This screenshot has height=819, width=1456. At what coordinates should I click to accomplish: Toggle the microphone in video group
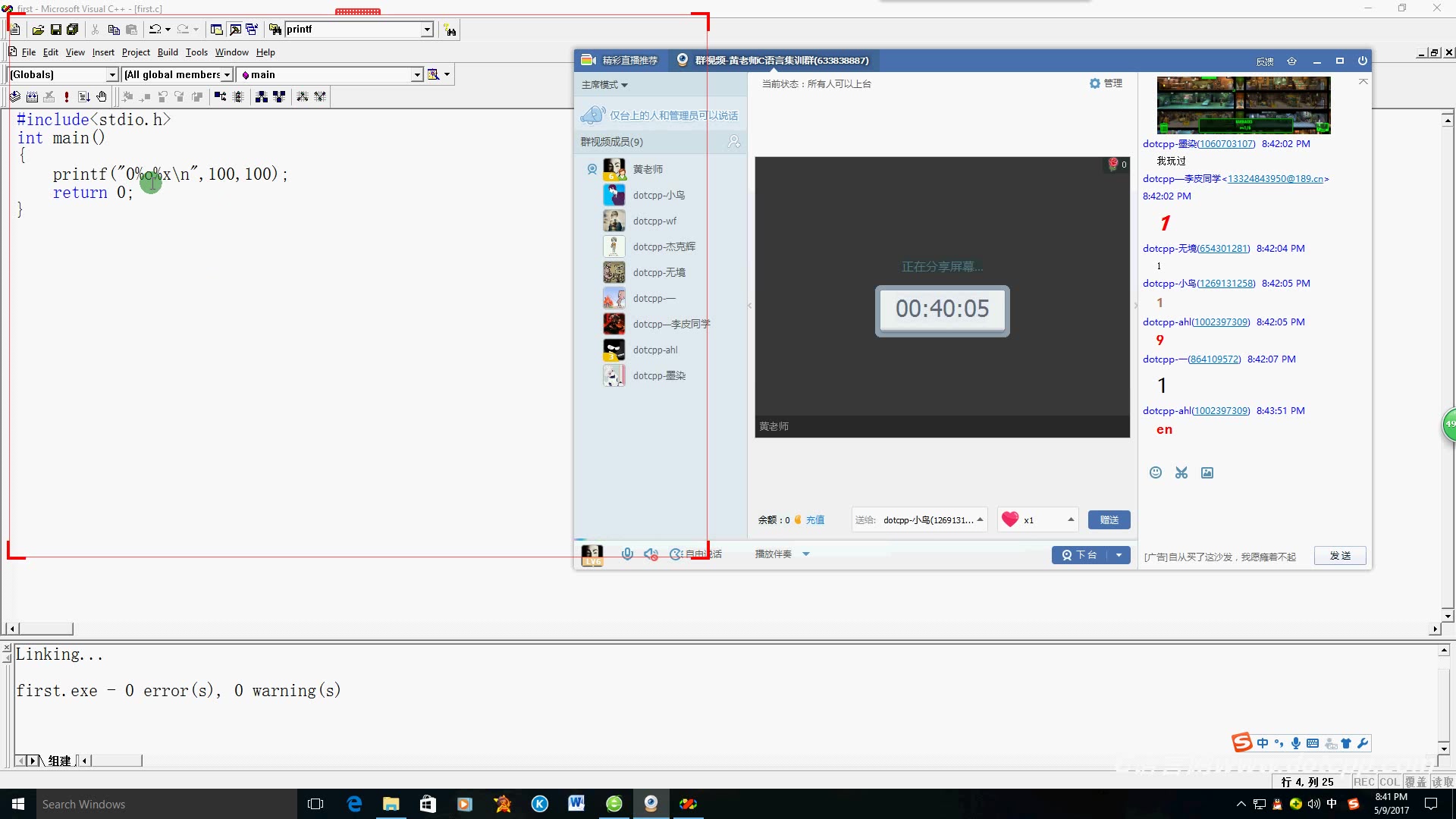tap(627, 554)
